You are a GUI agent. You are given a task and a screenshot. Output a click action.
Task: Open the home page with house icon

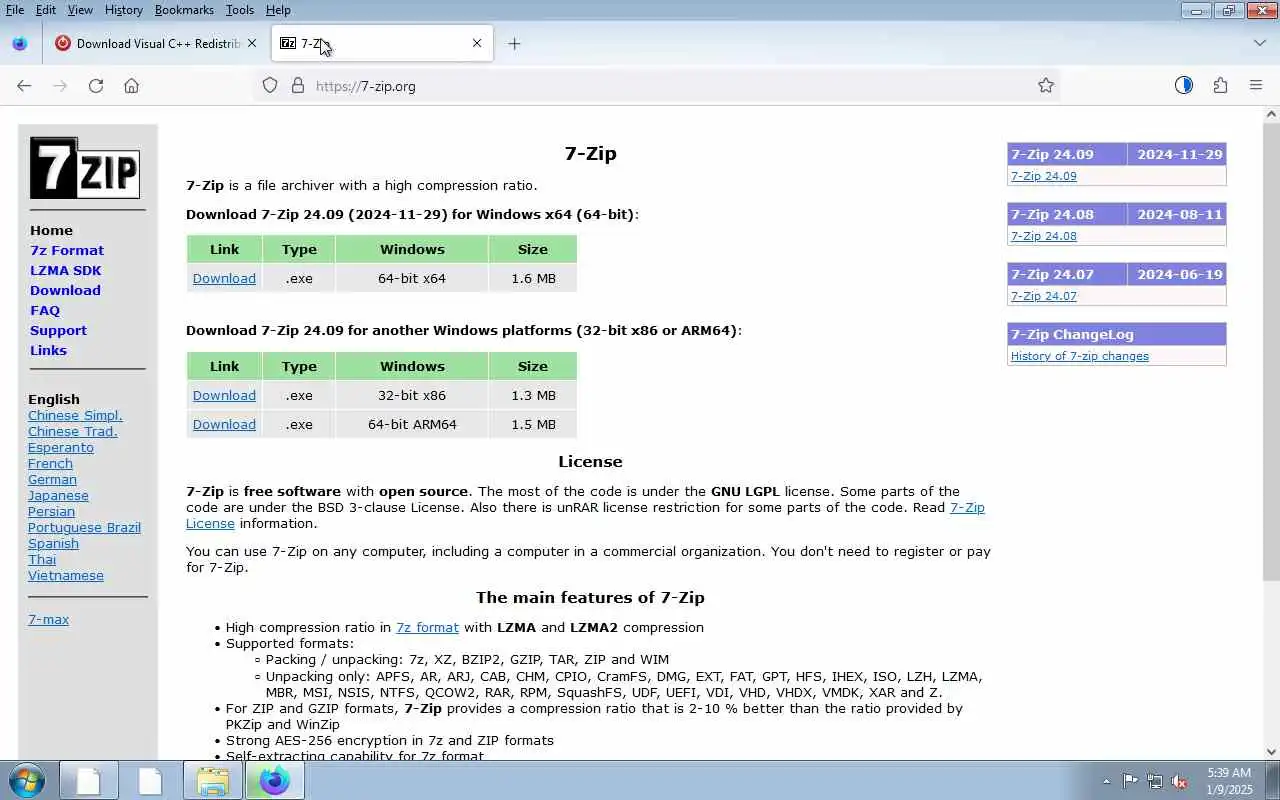[131, 86]
